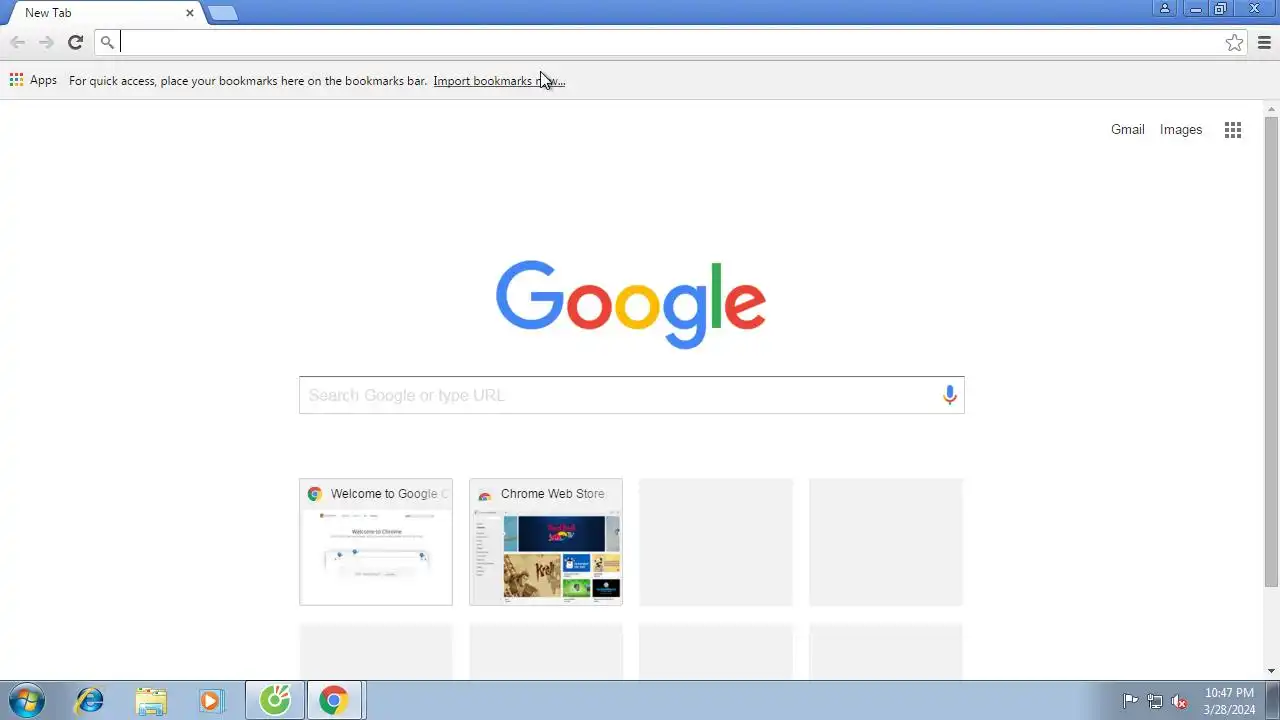Open a new tab with the tab button

223,13
